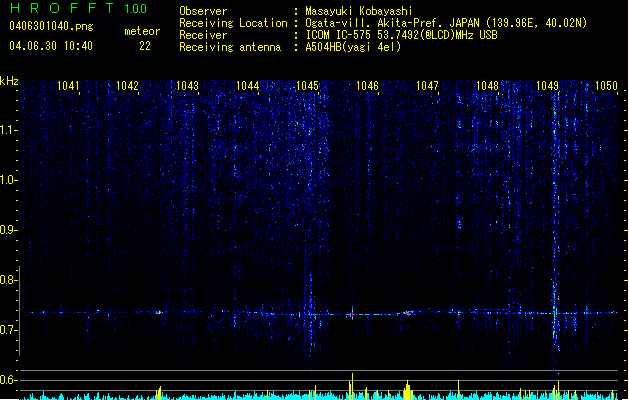Click the date and time 04.06.30 10:40

pos(51,46)
